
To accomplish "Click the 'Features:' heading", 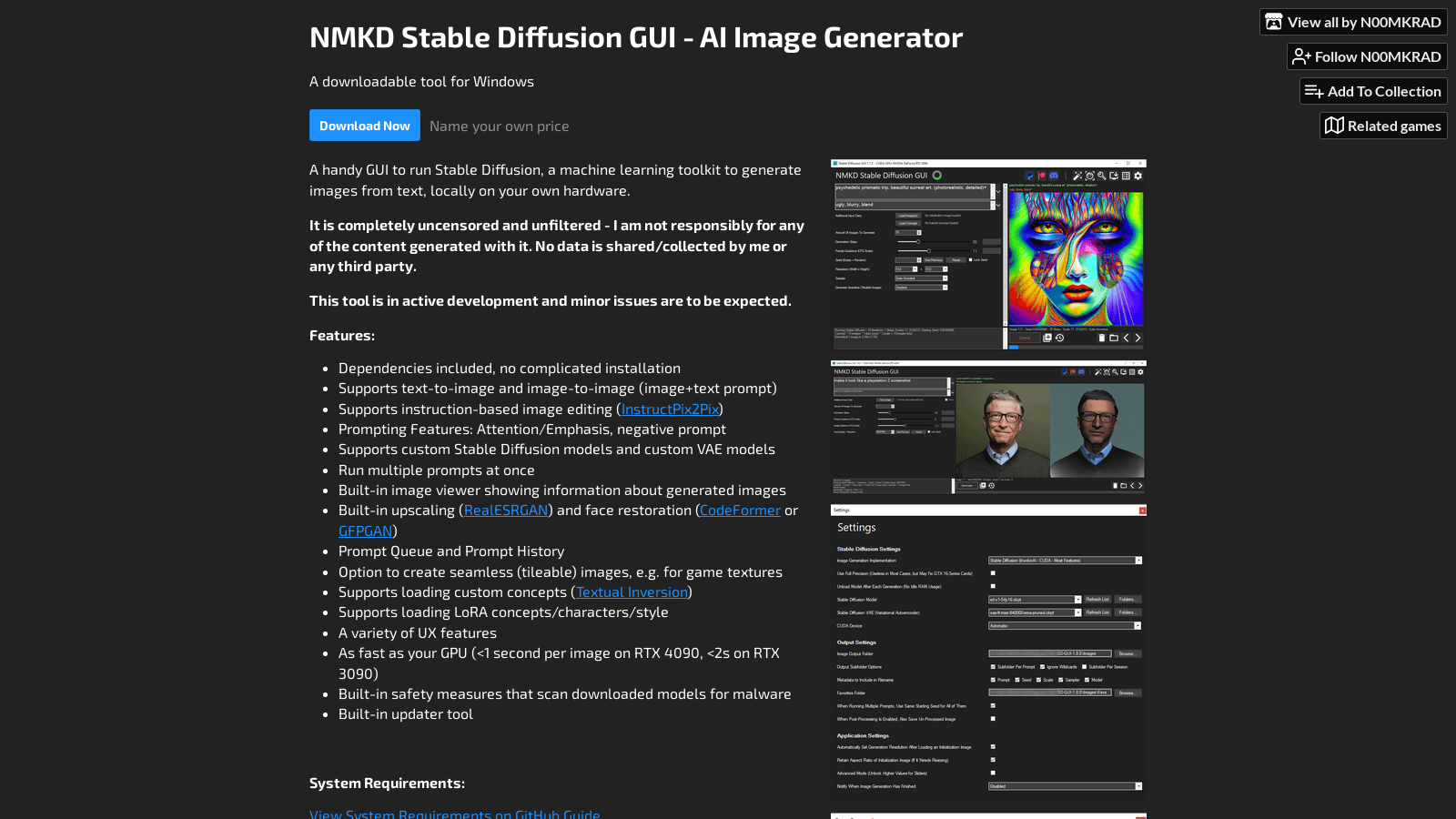I will (342, 336).
